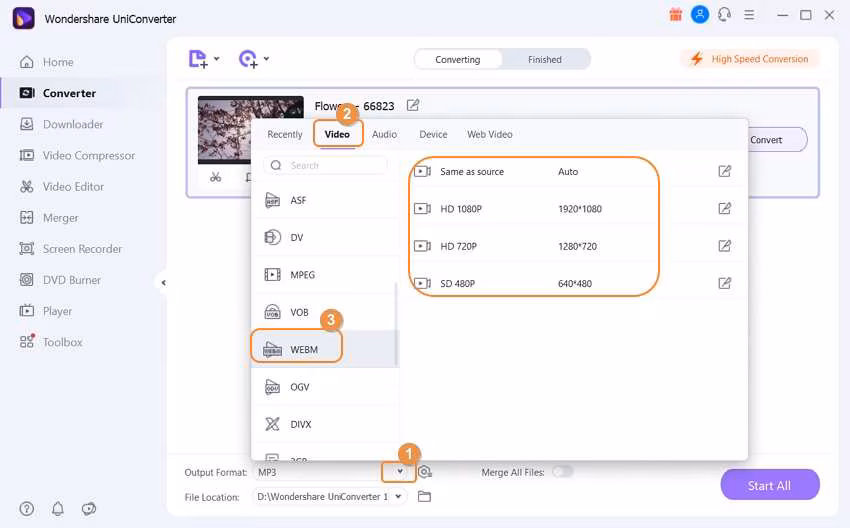Enable High Speed Conversion
This screenshot has height=528, width=850.
[x=750, y=59]
